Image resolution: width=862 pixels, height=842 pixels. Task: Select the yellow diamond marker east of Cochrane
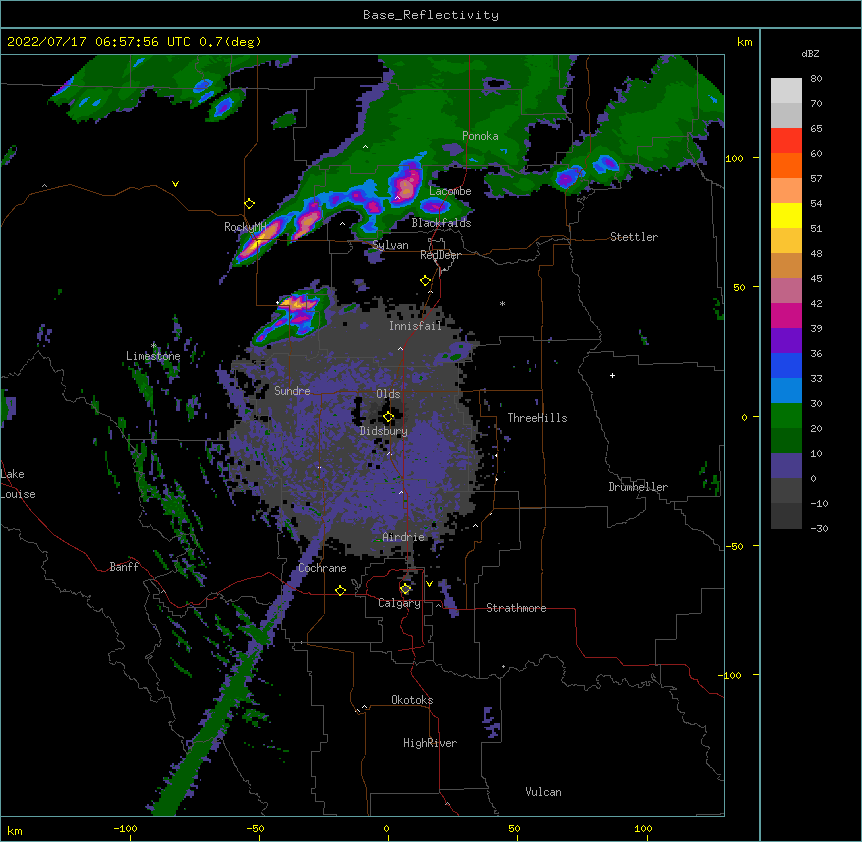tap(341, 591)
